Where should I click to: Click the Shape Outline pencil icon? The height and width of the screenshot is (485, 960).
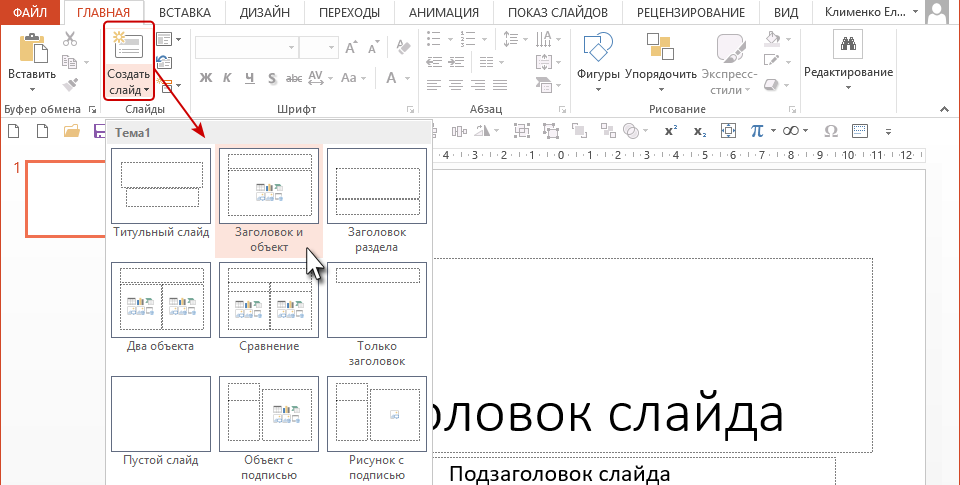(x=772, y=61)
